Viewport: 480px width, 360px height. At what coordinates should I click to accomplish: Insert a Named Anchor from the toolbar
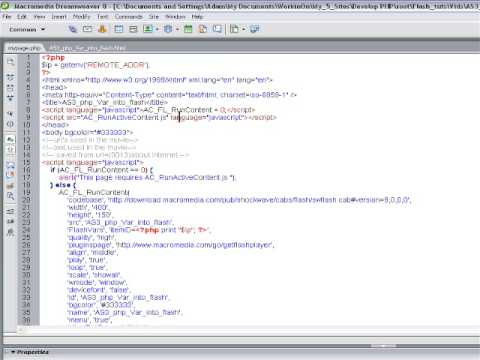(102, 29)
